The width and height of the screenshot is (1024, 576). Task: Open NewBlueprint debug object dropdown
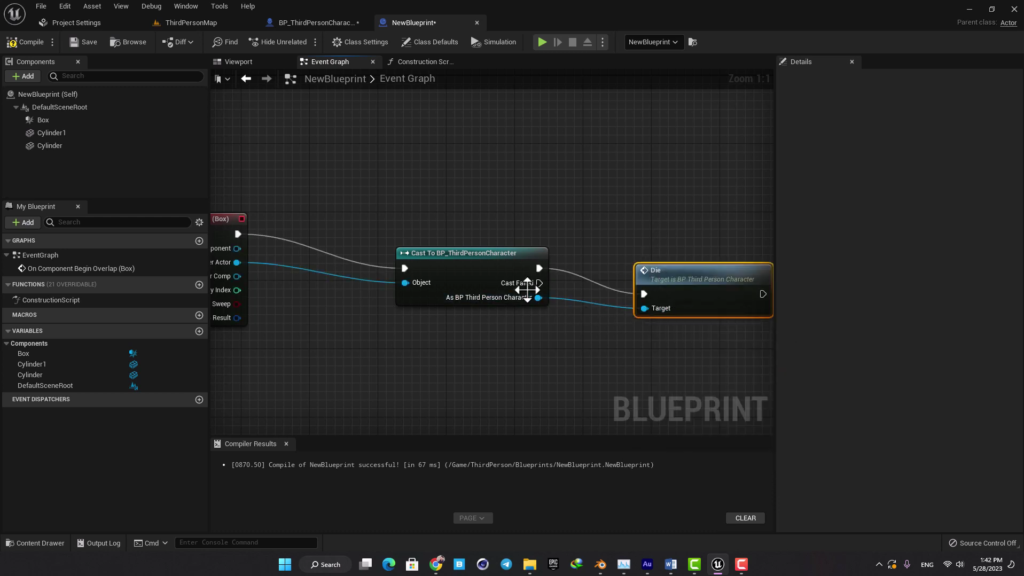[x=652, y=42]
